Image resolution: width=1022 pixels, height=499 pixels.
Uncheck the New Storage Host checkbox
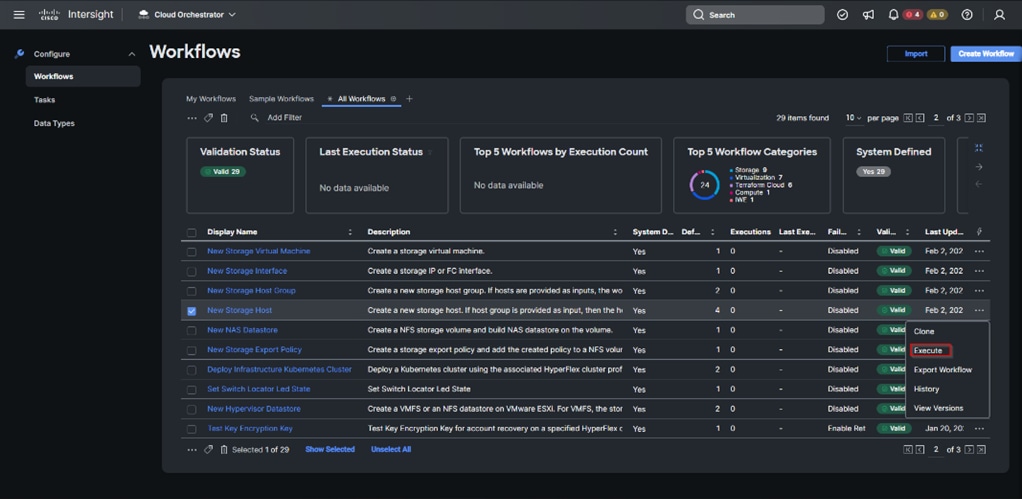click(192, 311)
